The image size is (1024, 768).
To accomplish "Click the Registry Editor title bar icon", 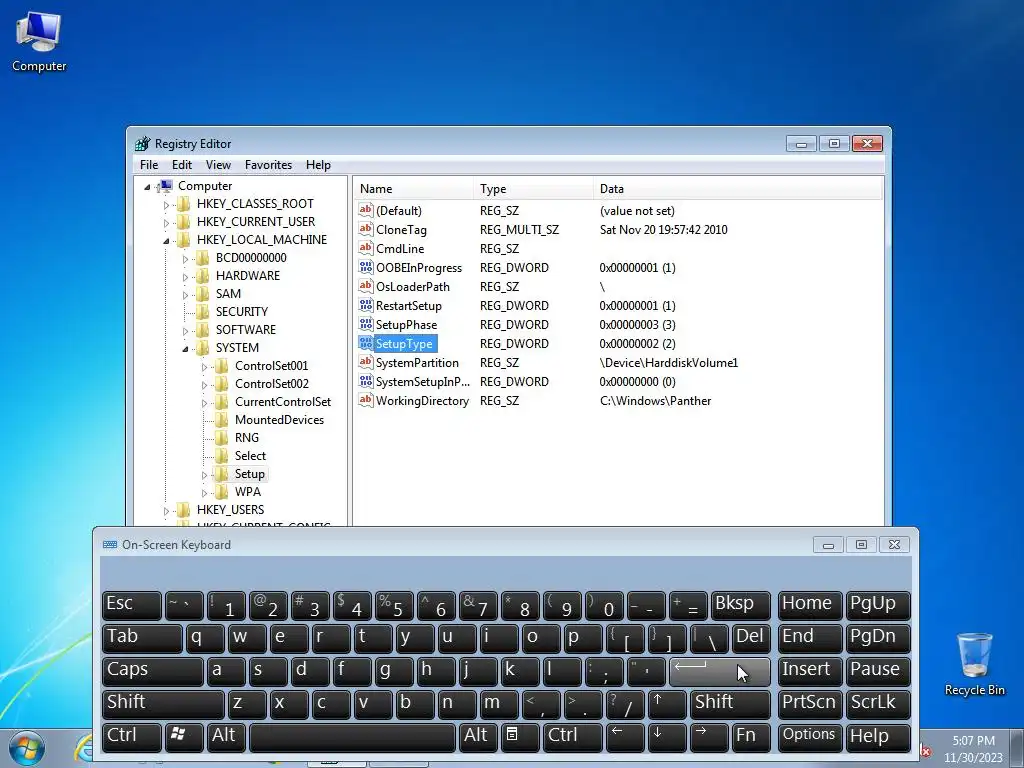I will (142, 144).
